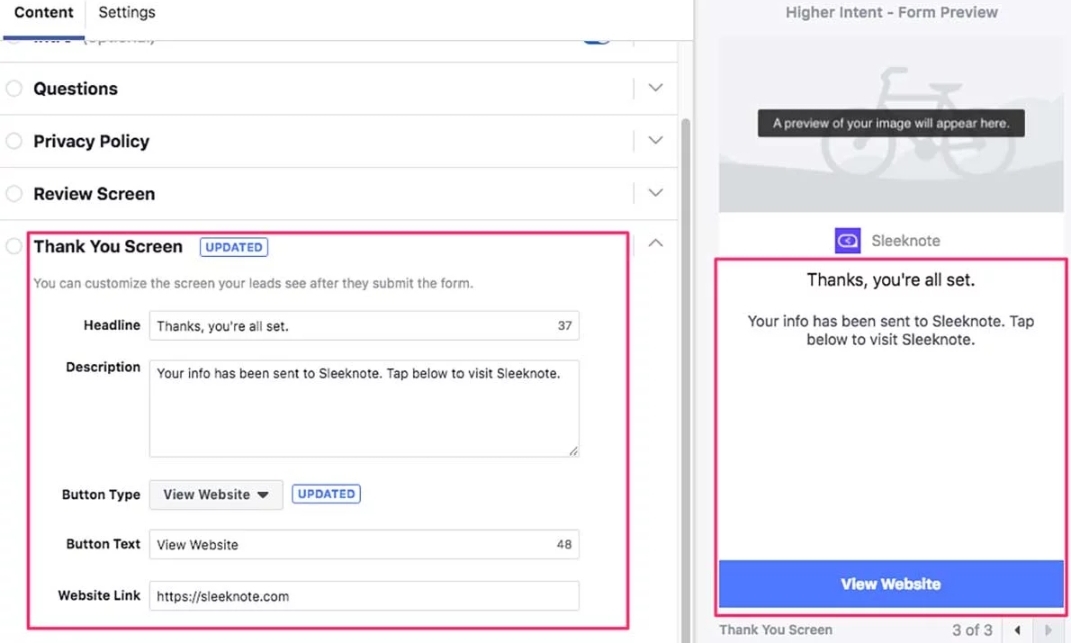Select the Thank You Screen section circle

[x=14, y=246]
